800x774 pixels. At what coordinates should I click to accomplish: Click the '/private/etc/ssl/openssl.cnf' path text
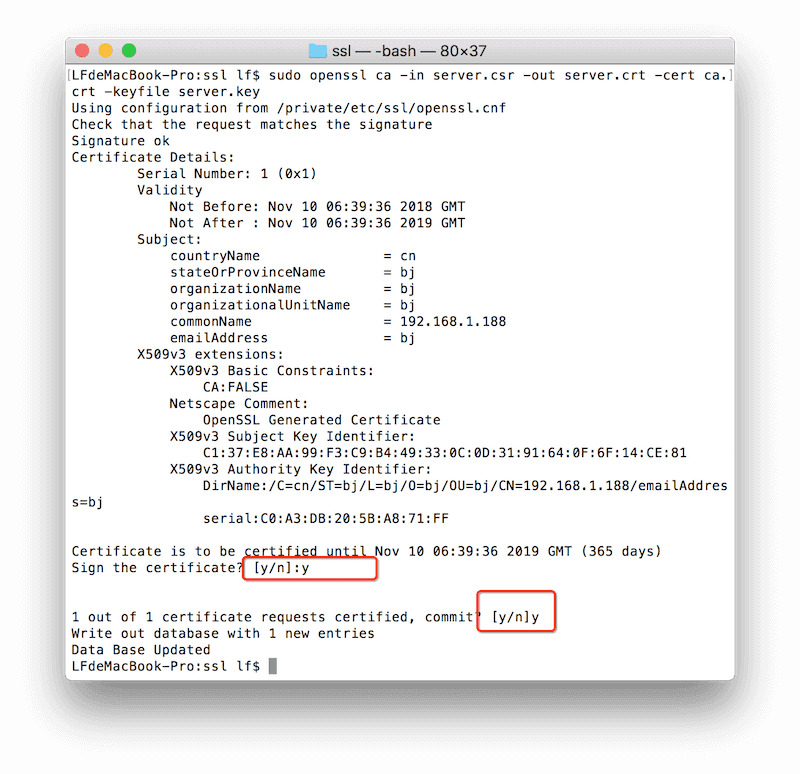[x=391, y=108]
